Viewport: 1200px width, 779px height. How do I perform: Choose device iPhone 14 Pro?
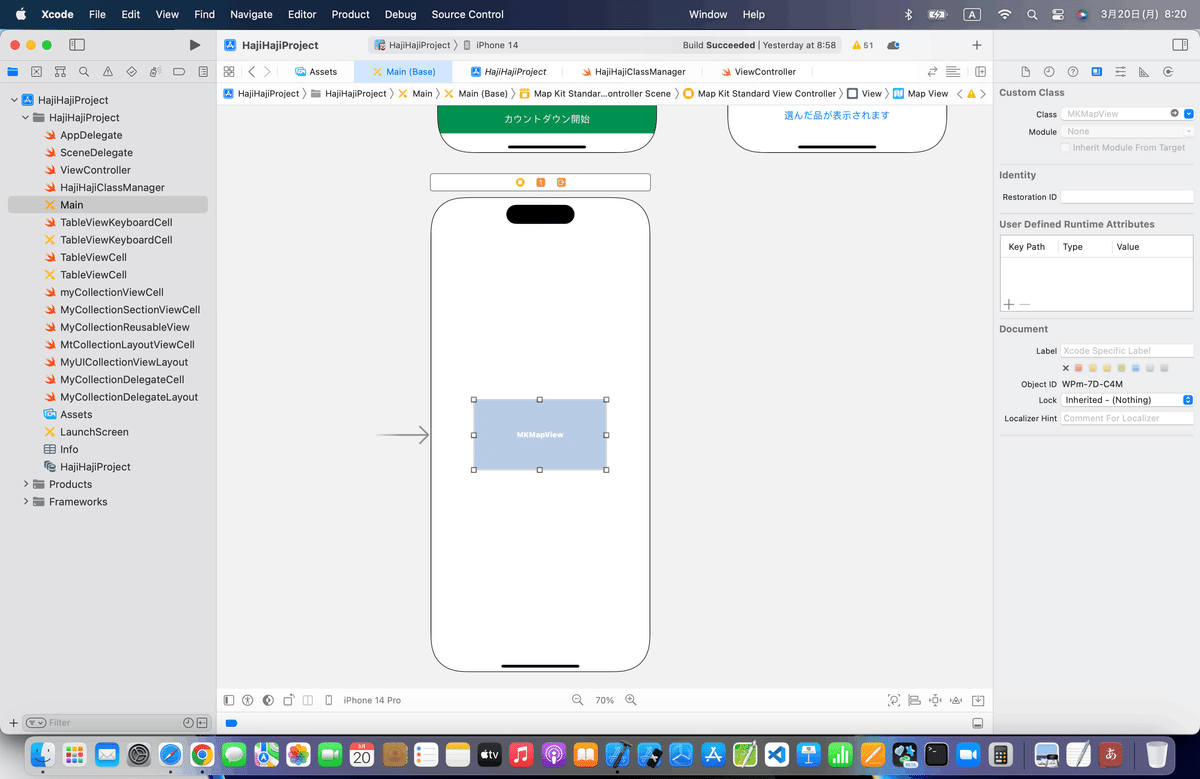372,700
